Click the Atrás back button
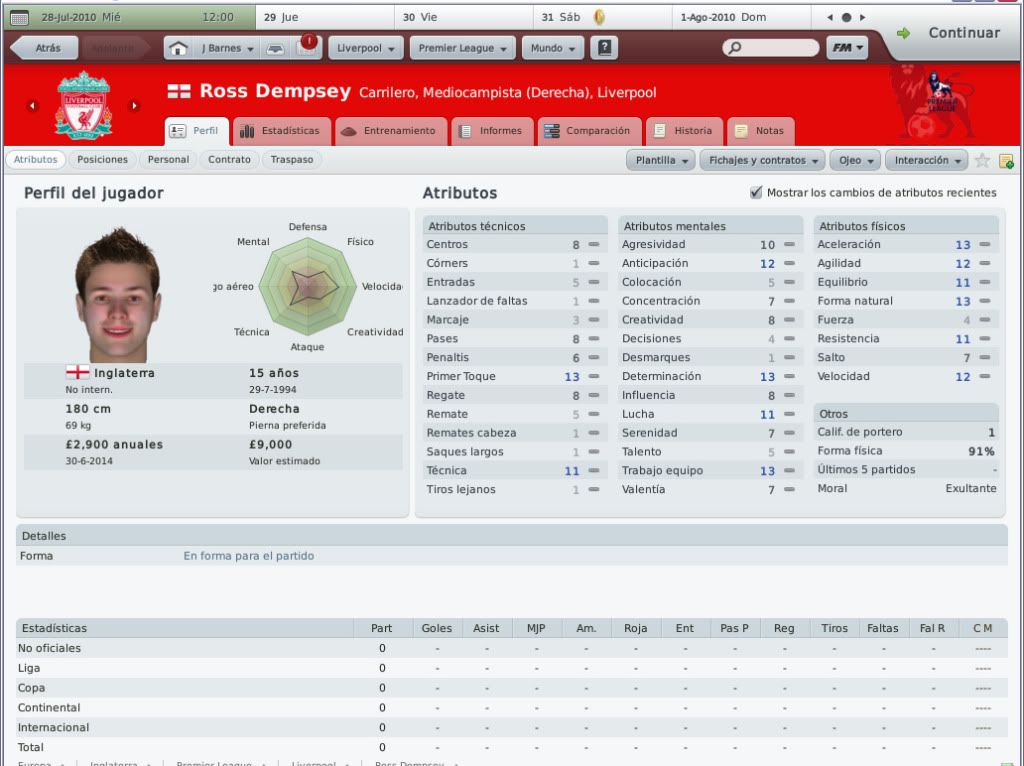Viewport: 1024px width, 766px height. (45, 48)
